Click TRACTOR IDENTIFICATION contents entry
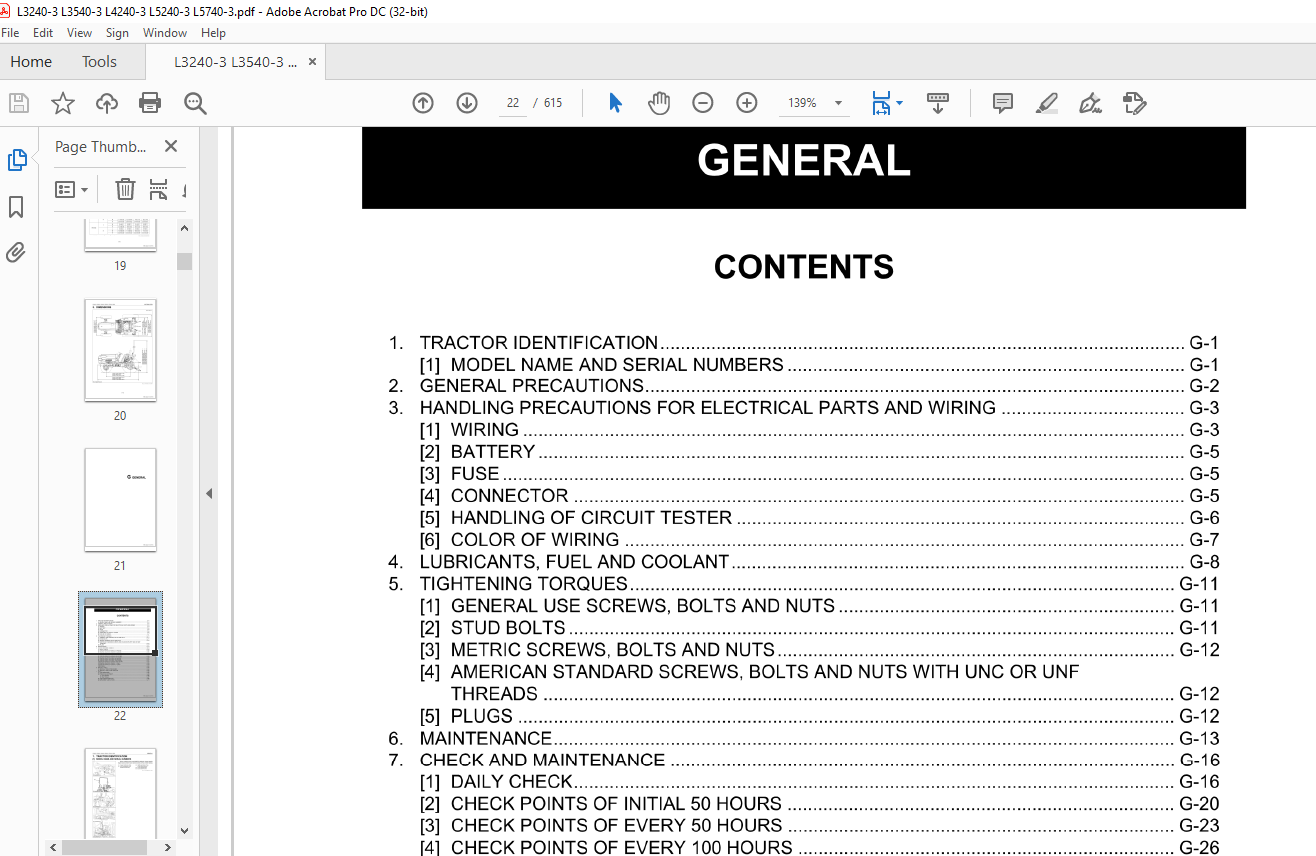This screenshot has width=1316, height=856. pyautogui.click(x=539, y=343)
